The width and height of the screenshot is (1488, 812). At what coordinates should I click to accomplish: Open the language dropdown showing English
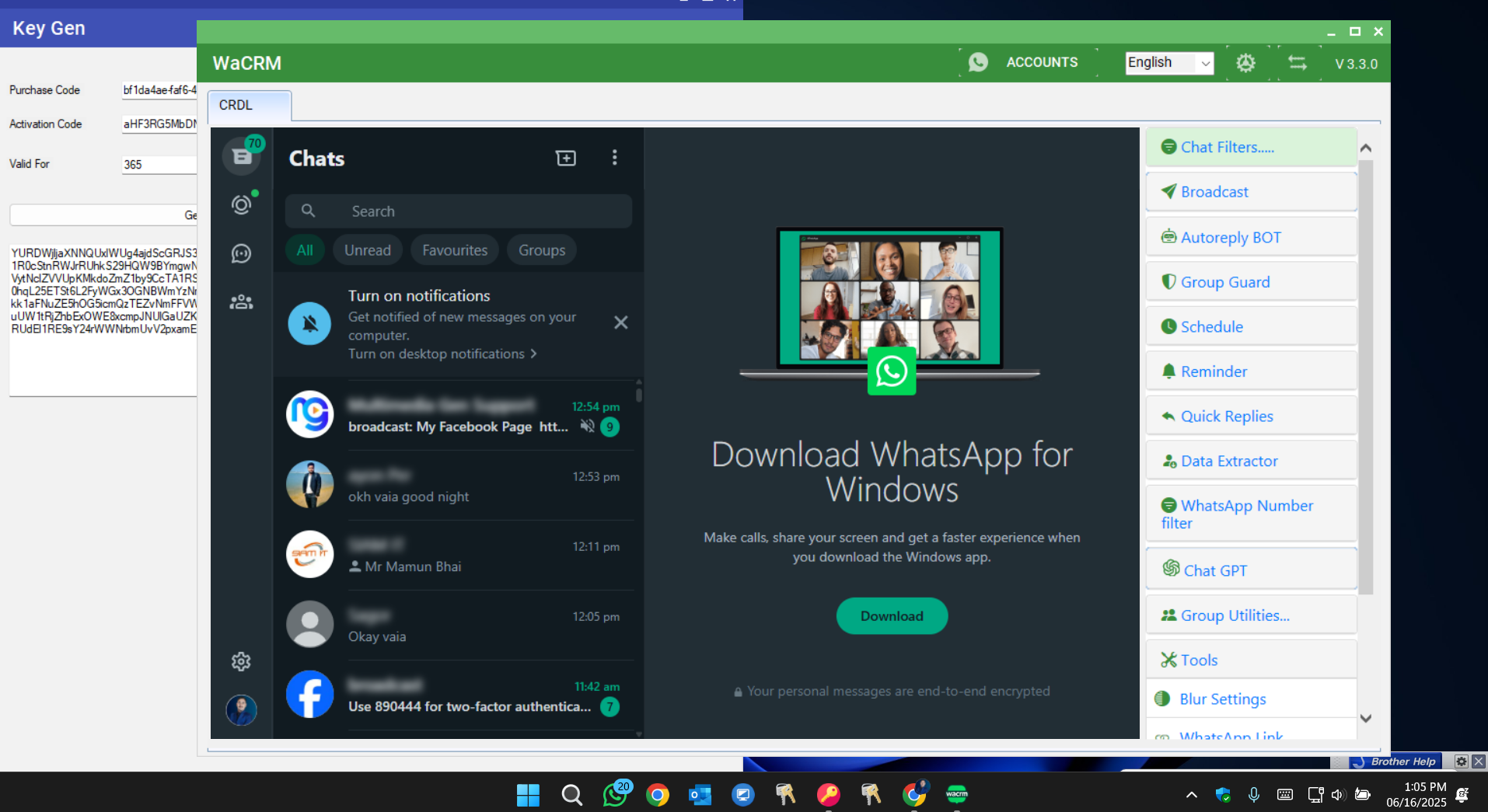1169,63
